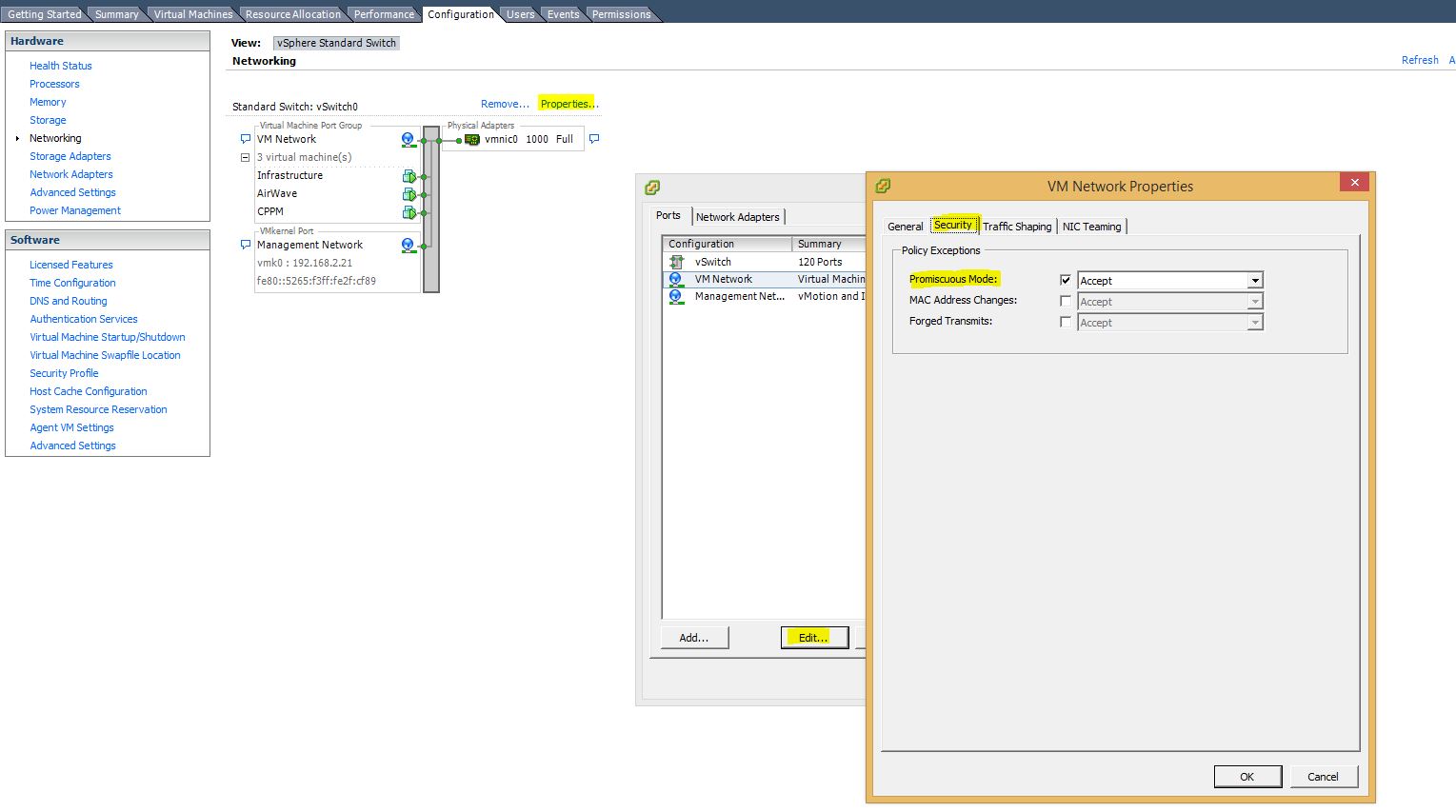Check the Forged Transmits checkbox
The height and width of the screenshot is (812, 1456).
point(1065,321)
